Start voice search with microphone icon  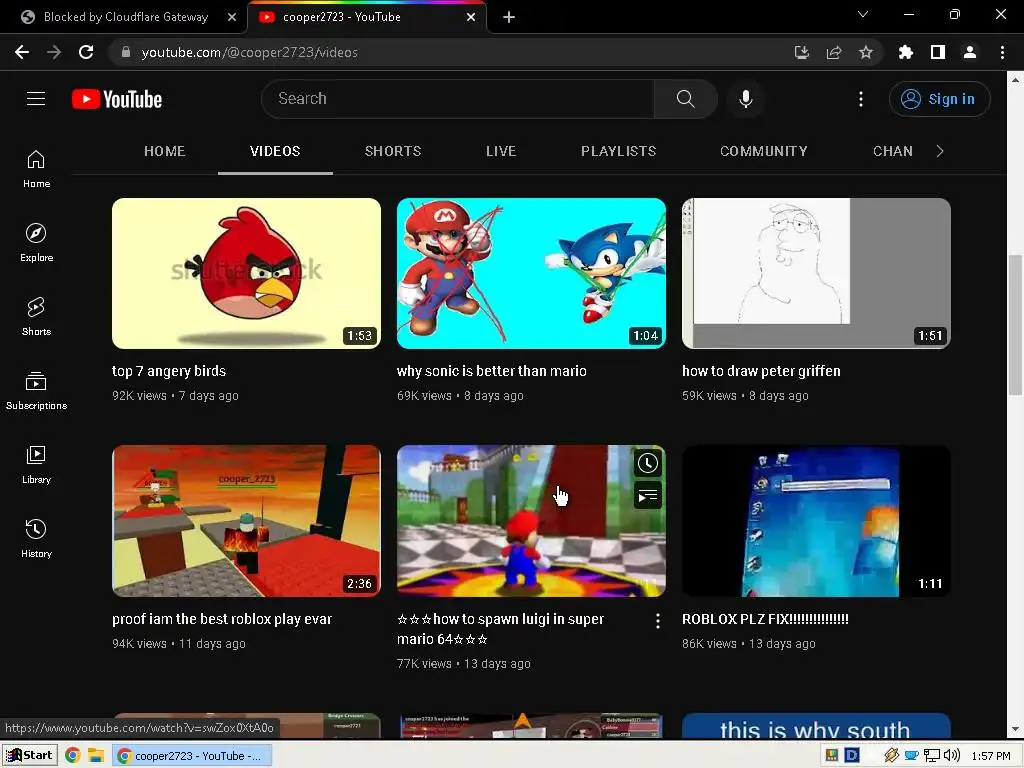coord(746,99)
